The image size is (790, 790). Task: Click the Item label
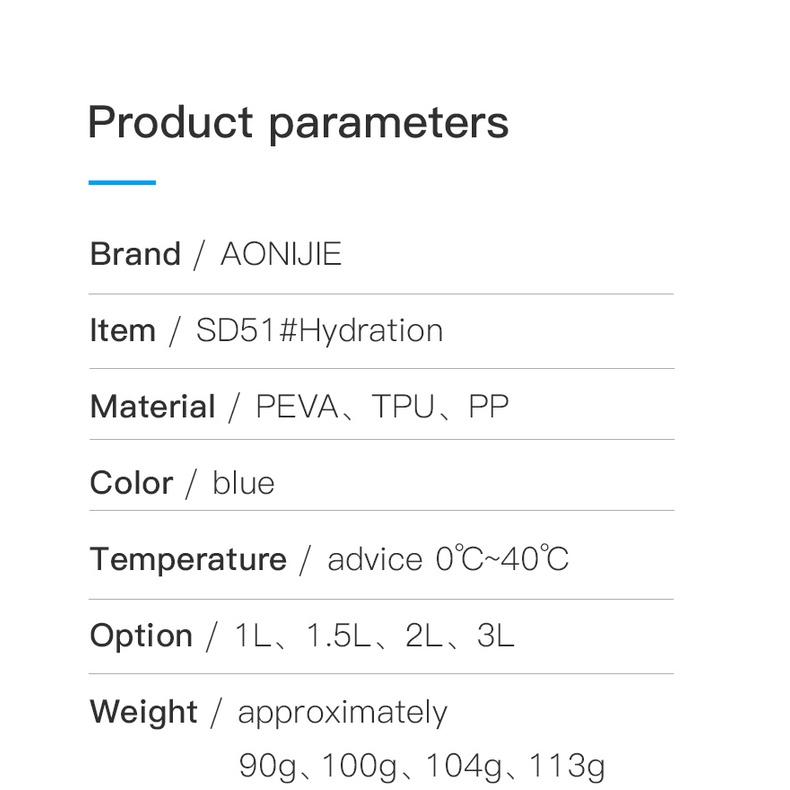122,331
